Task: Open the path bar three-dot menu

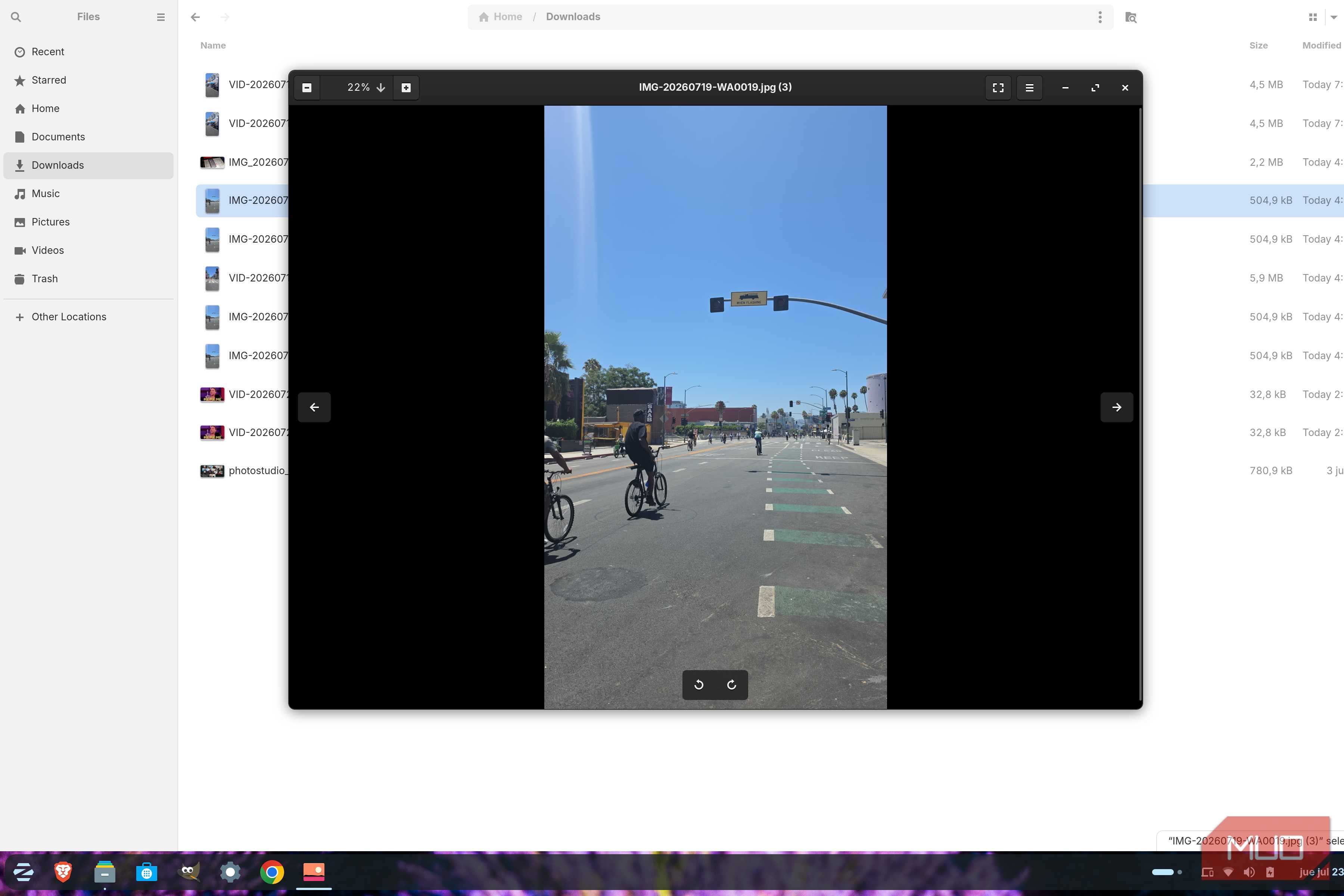Action: pos(1099,17)
